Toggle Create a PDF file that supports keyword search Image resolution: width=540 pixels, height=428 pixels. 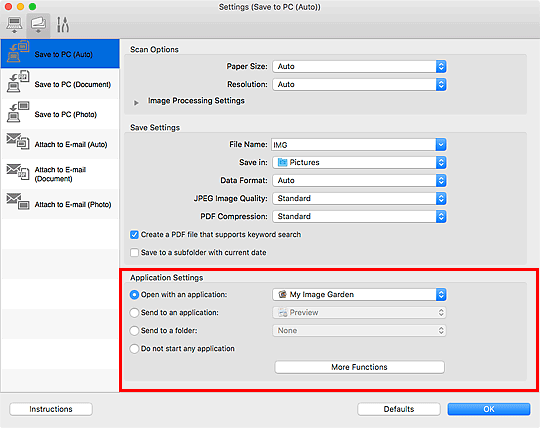134,235
